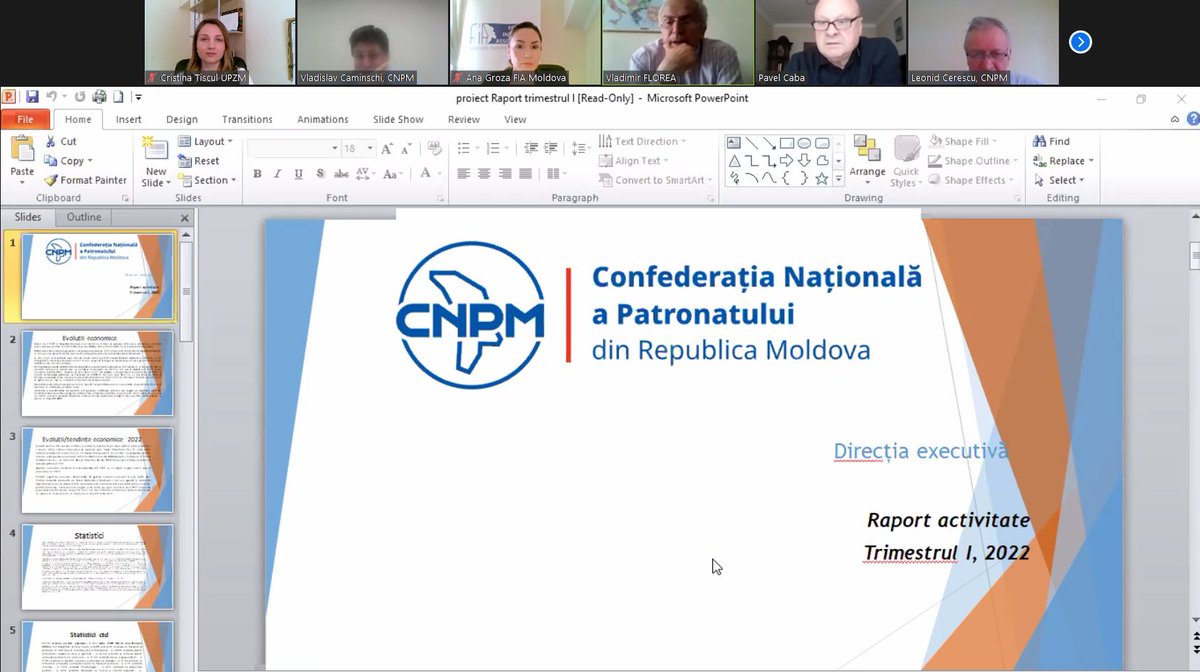
Task: Toggle Italic formatting
Action: (x=277, y=174)
